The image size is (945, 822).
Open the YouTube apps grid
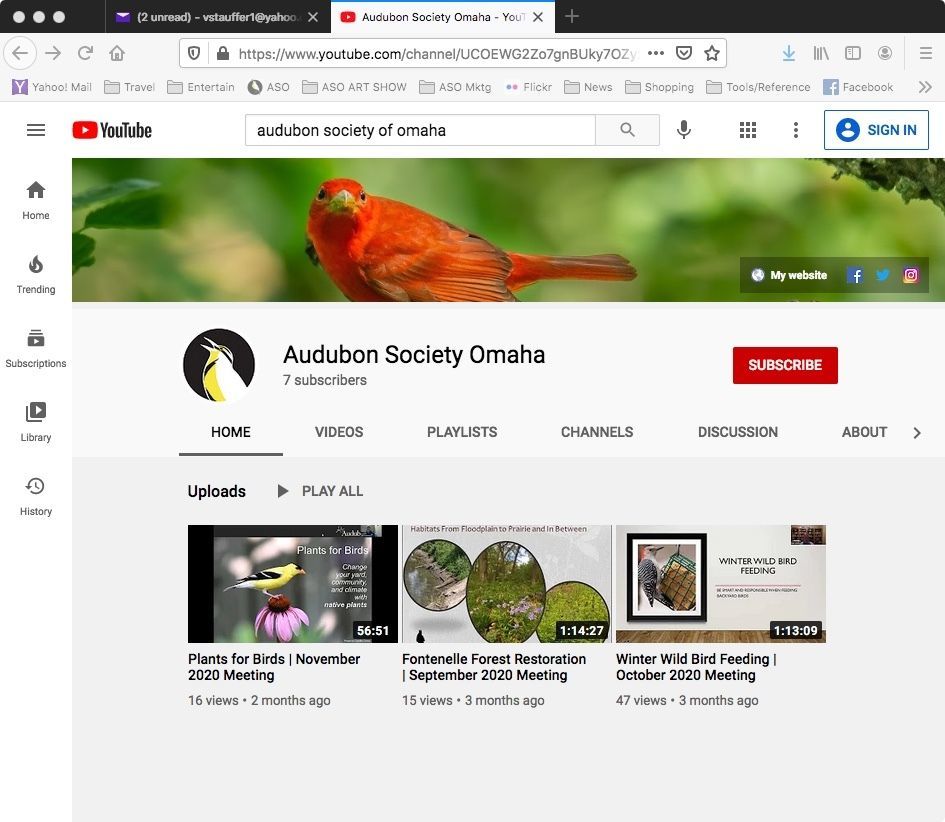point(748,130)
